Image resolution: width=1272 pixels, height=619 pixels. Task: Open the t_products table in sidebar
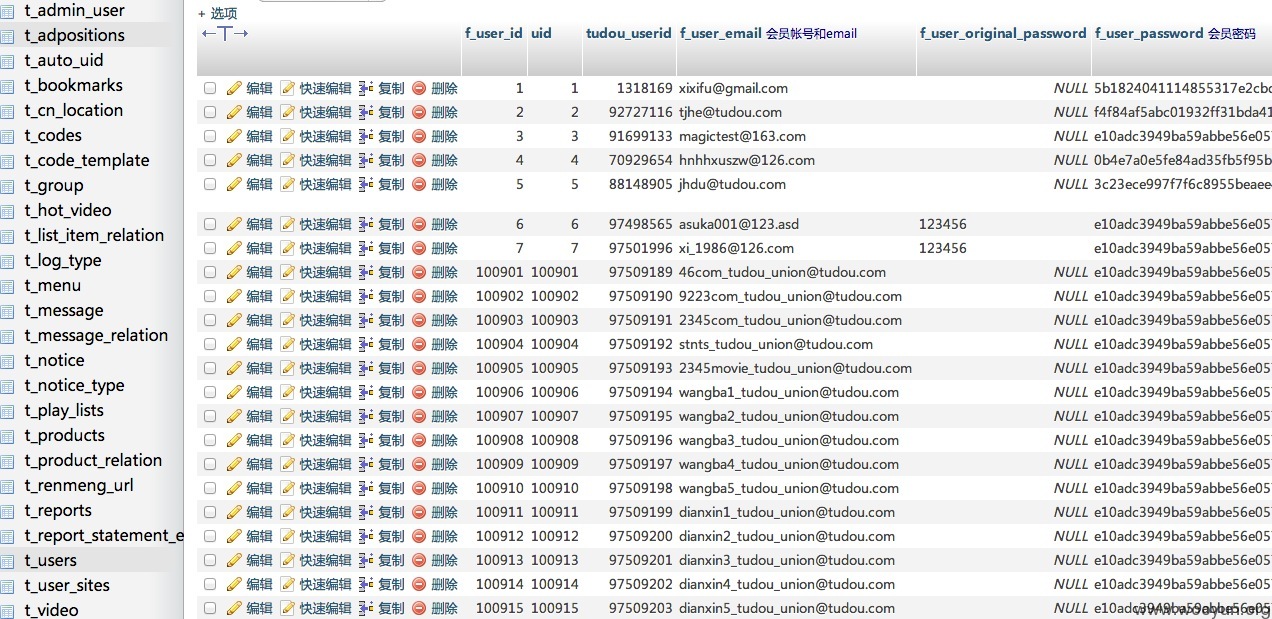(x=64, y=435)
